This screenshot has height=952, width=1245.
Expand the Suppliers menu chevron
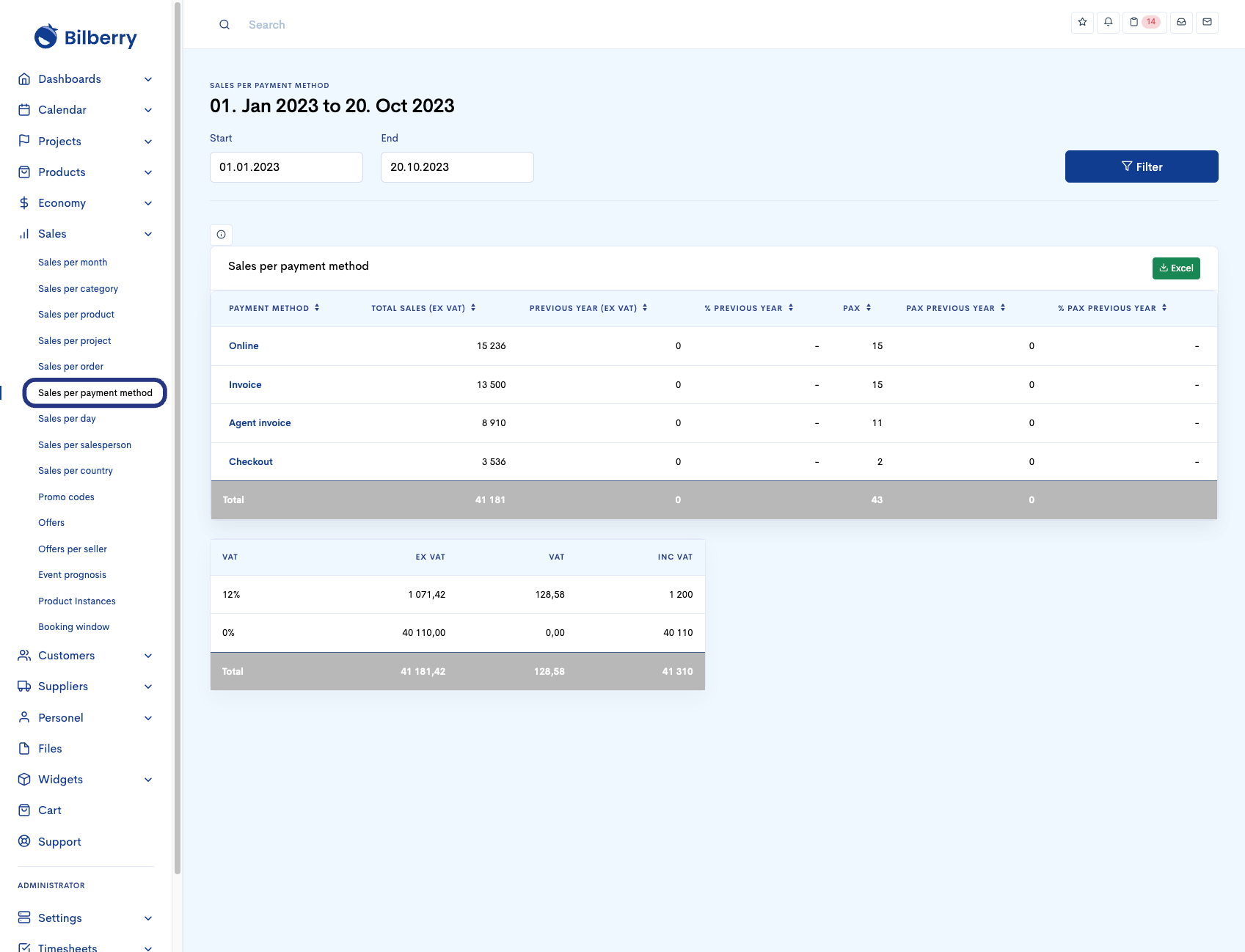pyautogui.click(x=148, y=686)
